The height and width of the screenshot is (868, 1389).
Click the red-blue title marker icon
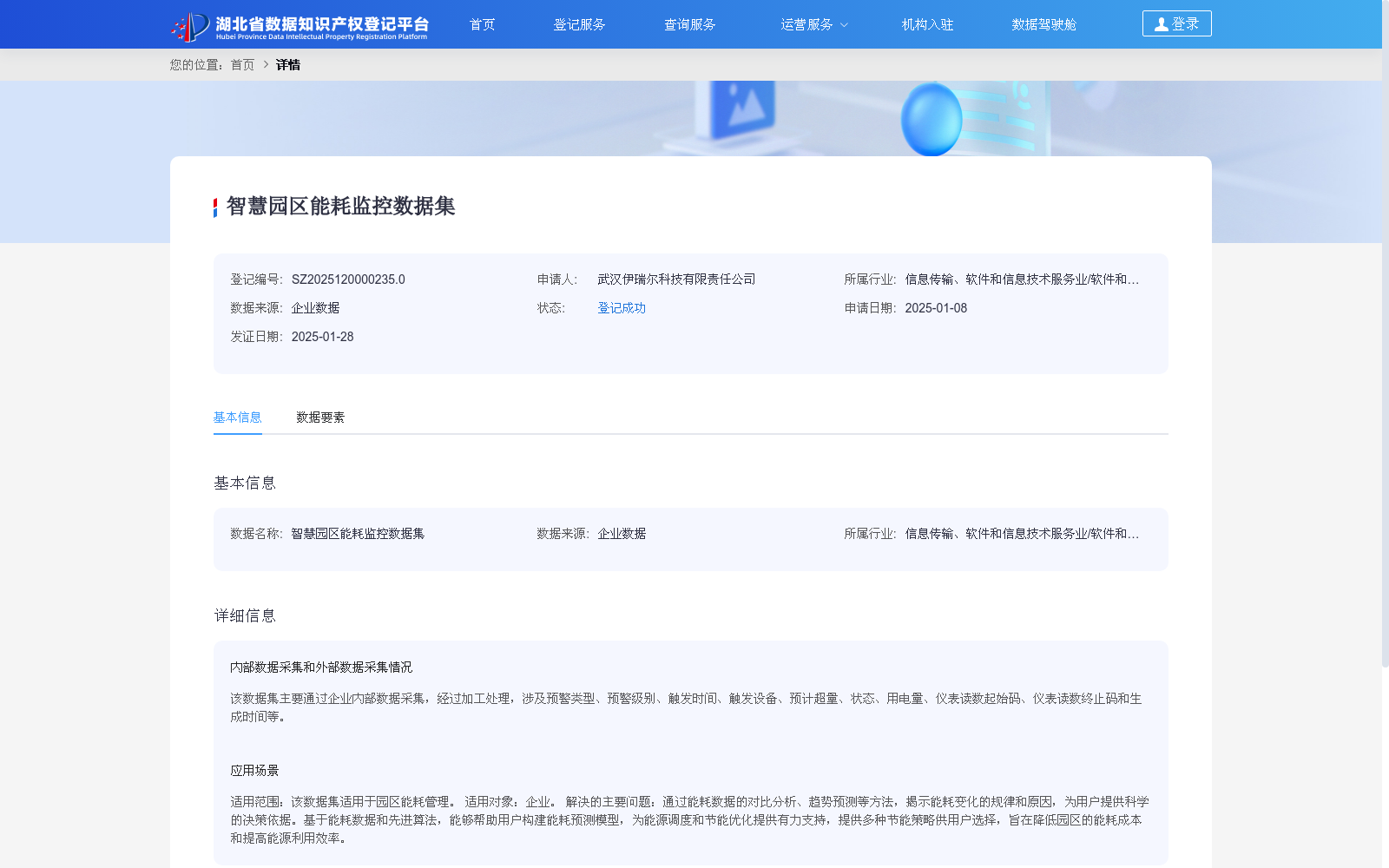tap(215, 207)
